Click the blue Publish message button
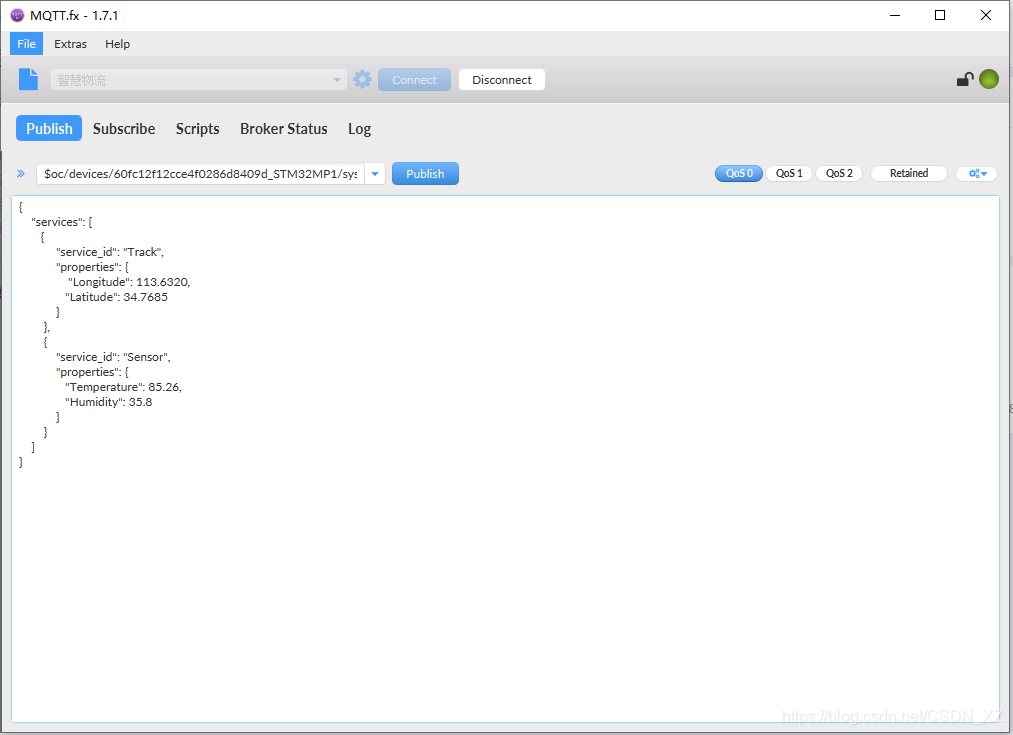The width and height of the screenshot is (1013, 735). pyautogui.click(x=425, y=173)
